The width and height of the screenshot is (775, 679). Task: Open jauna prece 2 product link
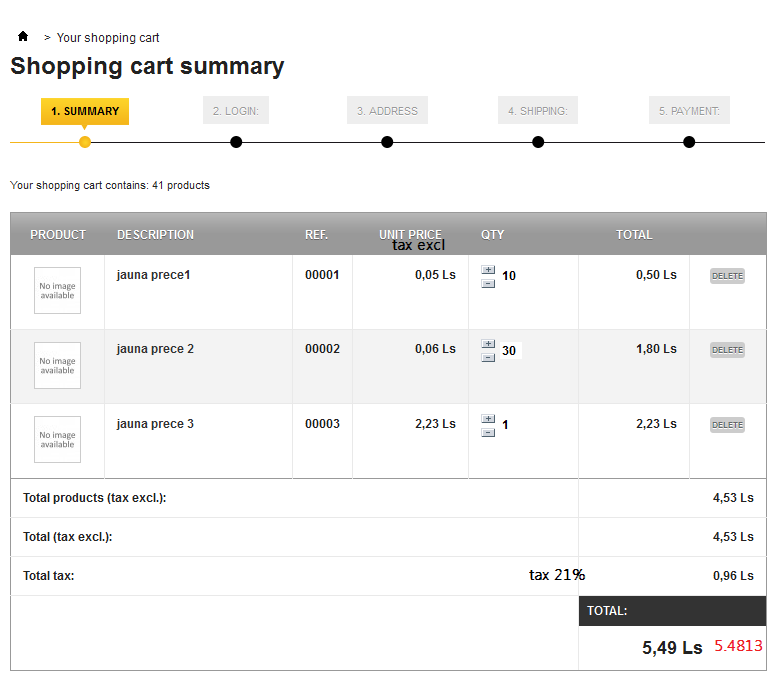(155, 349)
